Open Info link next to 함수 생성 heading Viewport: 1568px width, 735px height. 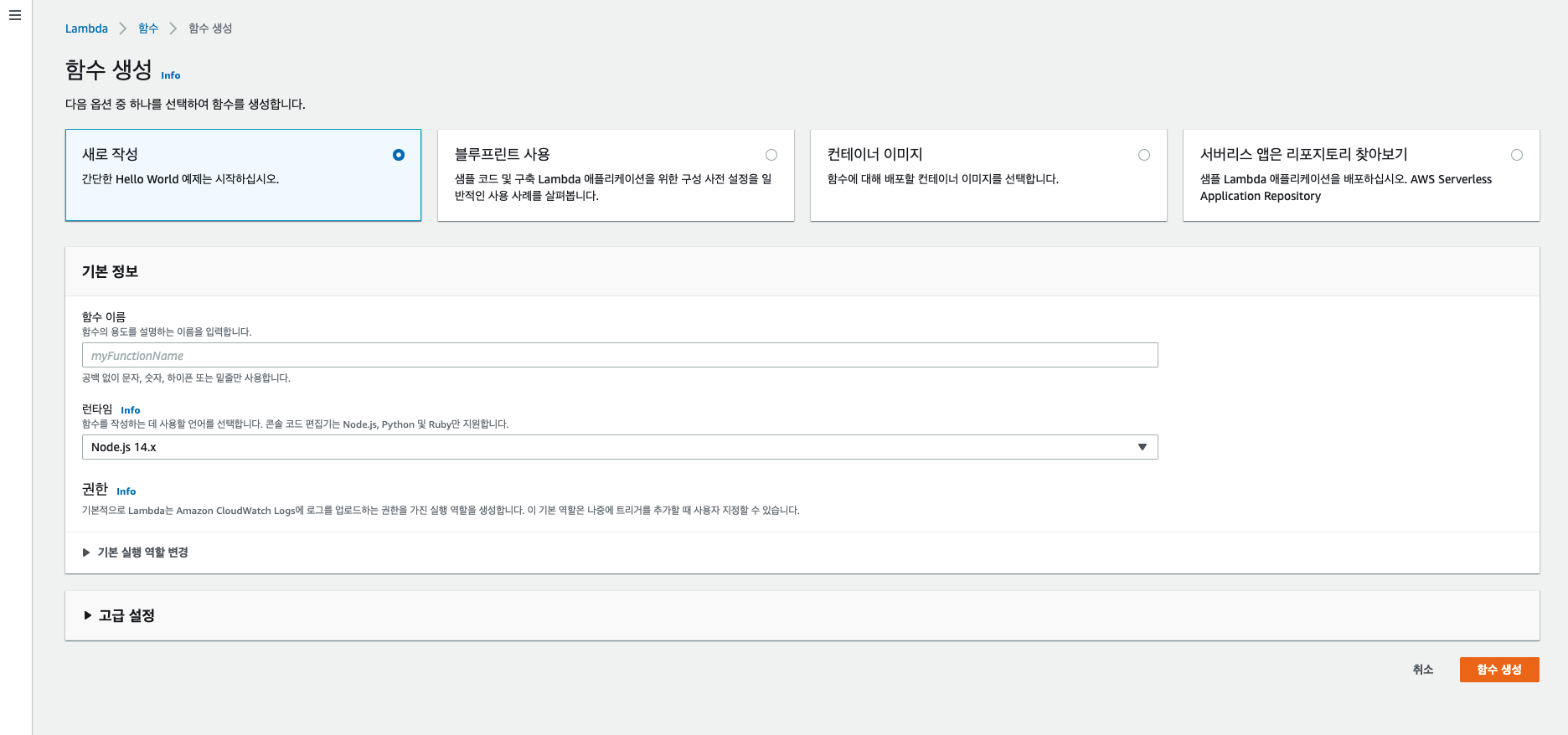171,75
